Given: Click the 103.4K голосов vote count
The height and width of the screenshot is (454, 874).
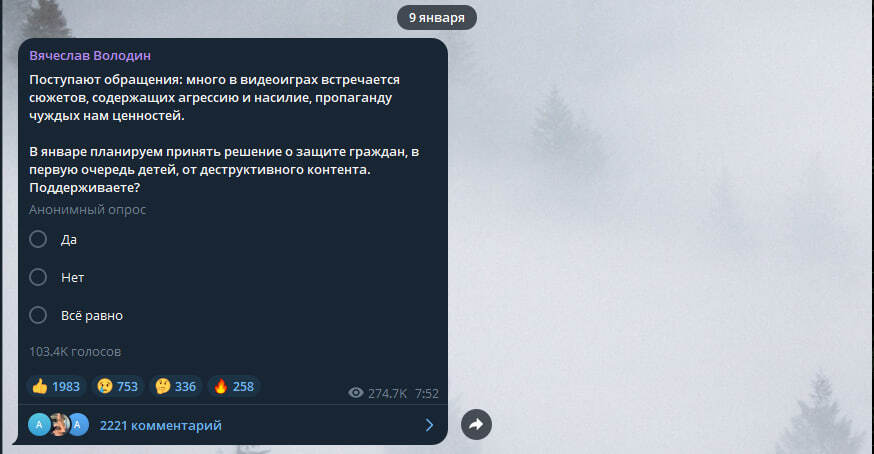Looking at the screenshot, I should click(75, 351).
